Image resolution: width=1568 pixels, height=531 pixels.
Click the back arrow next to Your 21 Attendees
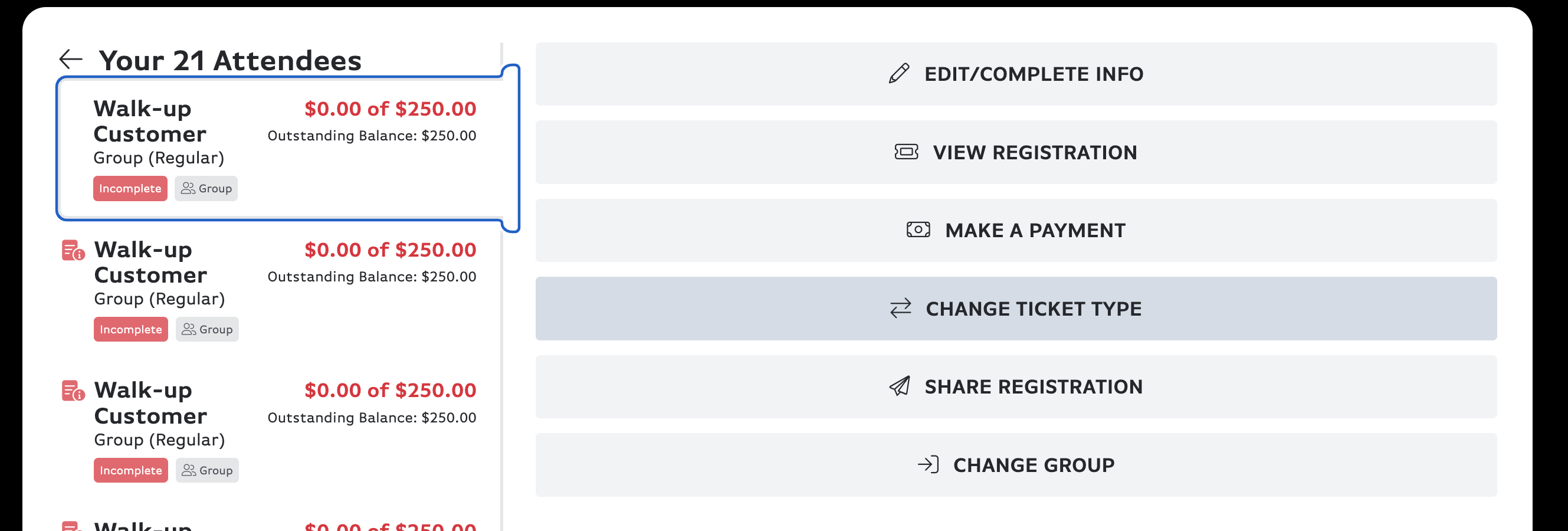(71, 59)
